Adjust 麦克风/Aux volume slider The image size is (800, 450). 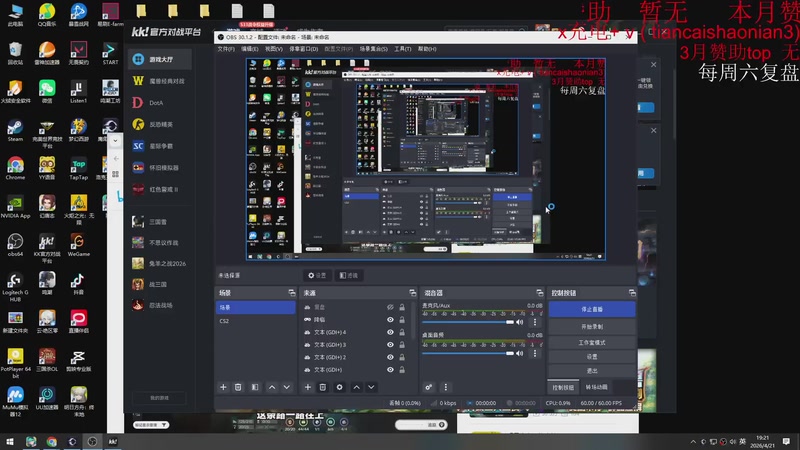tap(468, 322)
